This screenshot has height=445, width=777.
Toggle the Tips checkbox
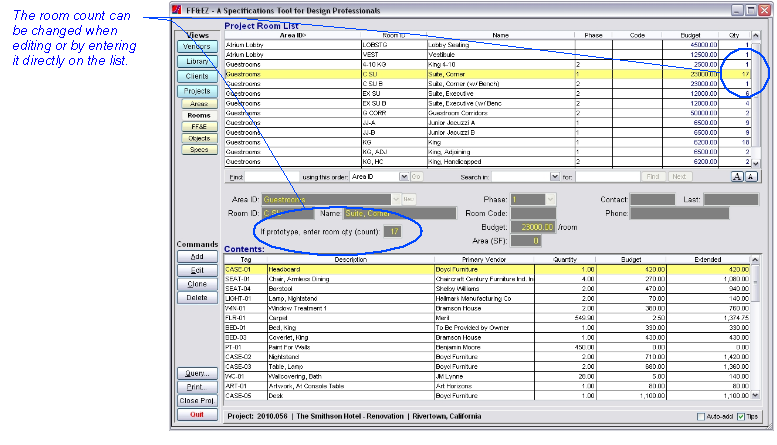coord(741,417)
